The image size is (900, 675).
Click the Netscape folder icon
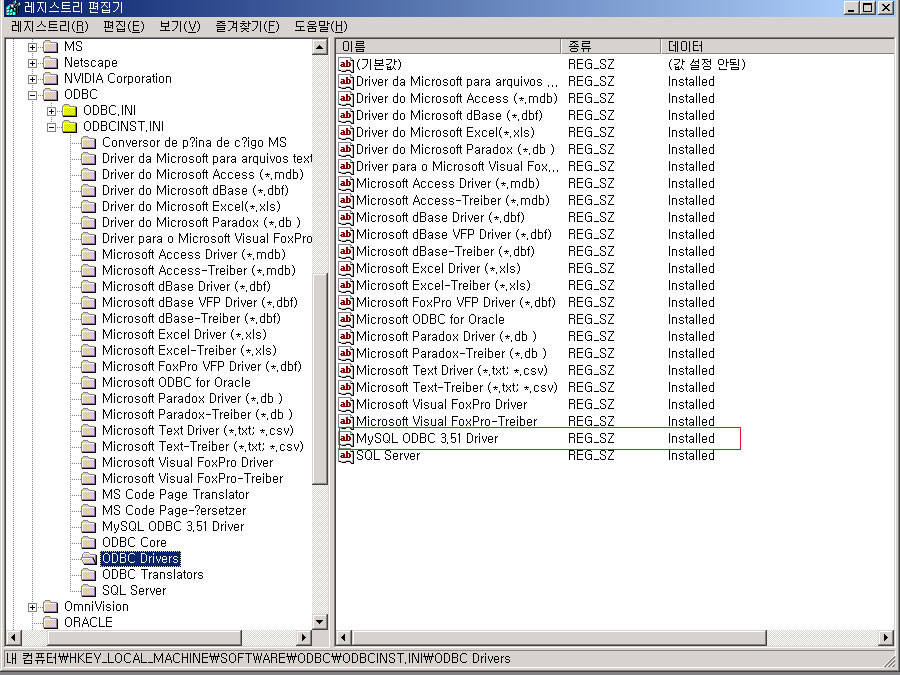pyautogui.click(x=51, y=63)
